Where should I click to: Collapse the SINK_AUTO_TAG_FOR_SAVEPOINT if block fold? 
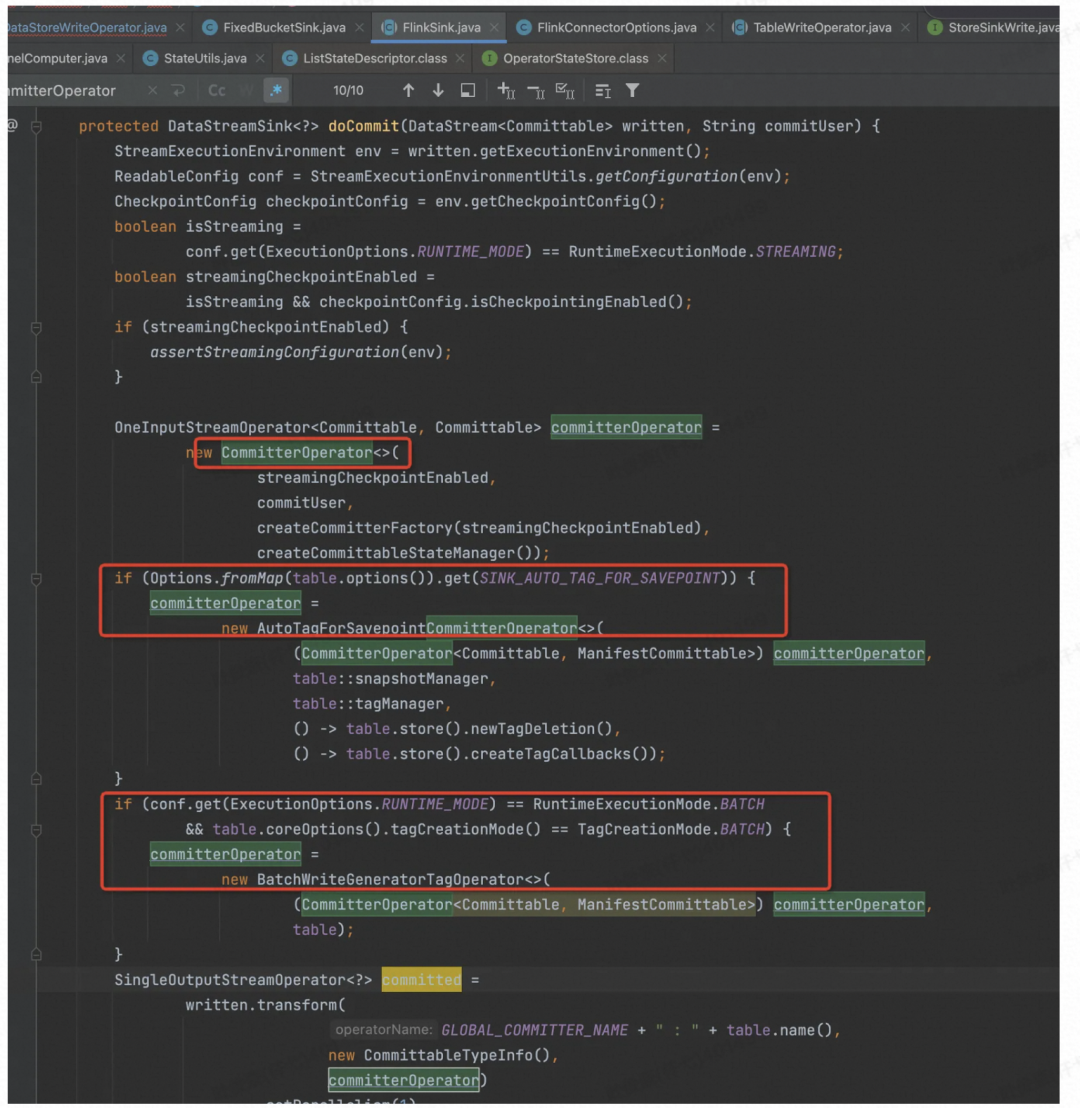35,578
